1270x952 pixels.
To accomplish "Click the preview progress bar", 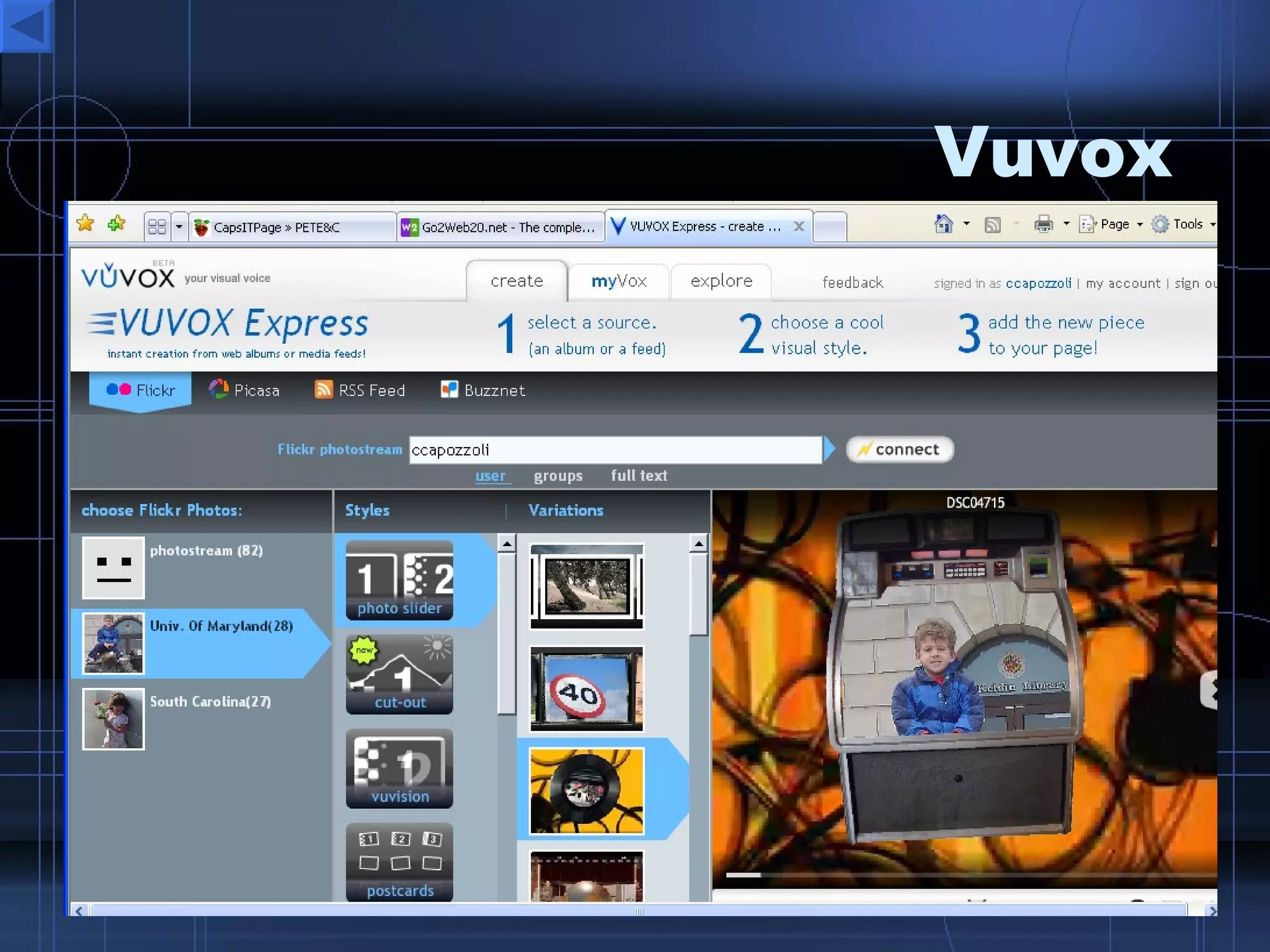I will (970, 875).
